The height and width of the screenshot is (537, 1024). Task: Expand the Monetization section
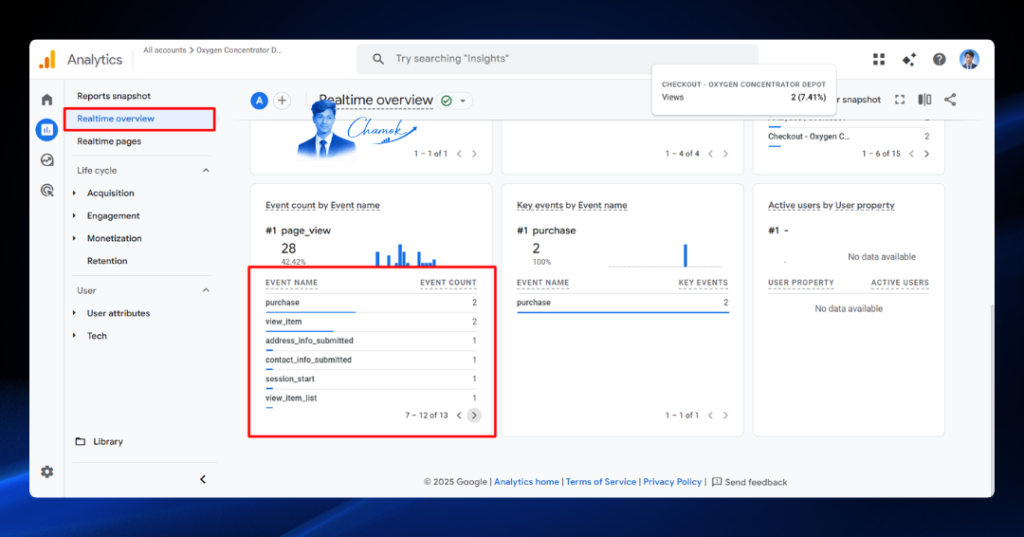114,238
